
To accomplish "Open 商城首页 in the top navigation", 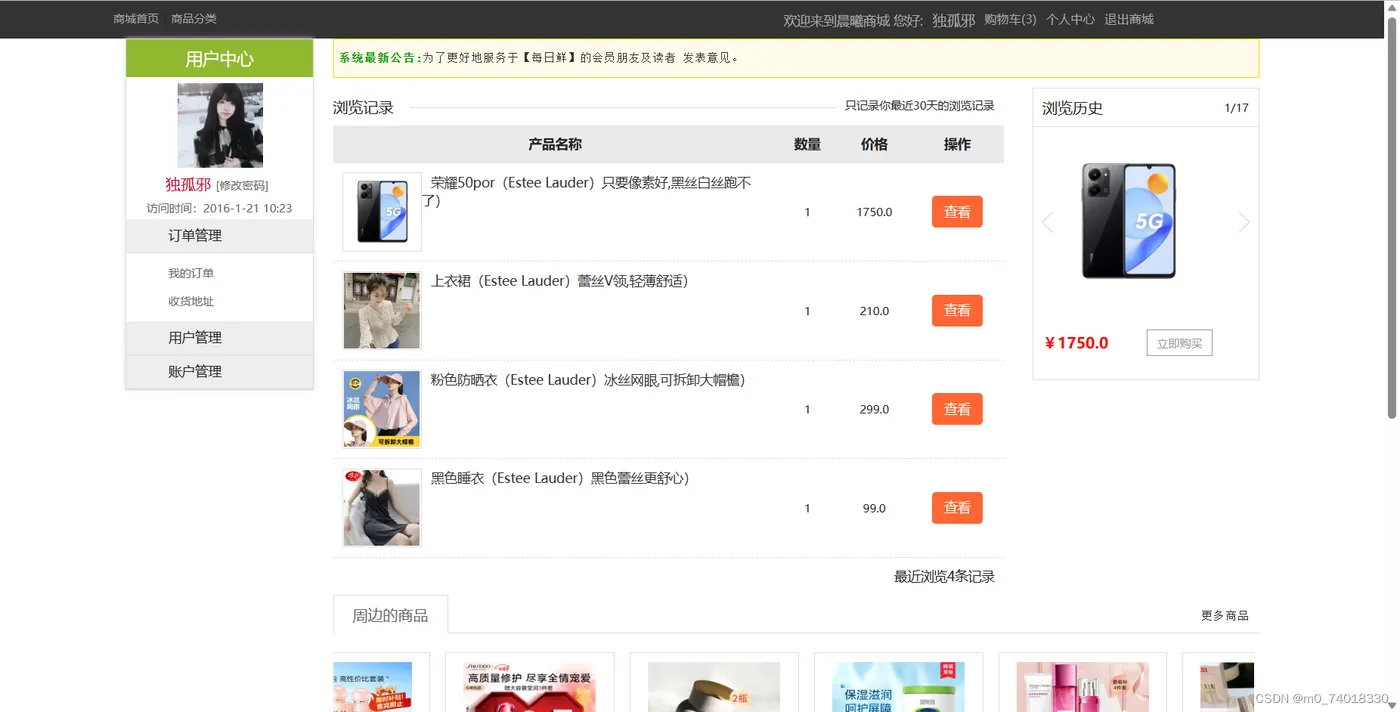I will pyautogui.click(x=136, y=19).
